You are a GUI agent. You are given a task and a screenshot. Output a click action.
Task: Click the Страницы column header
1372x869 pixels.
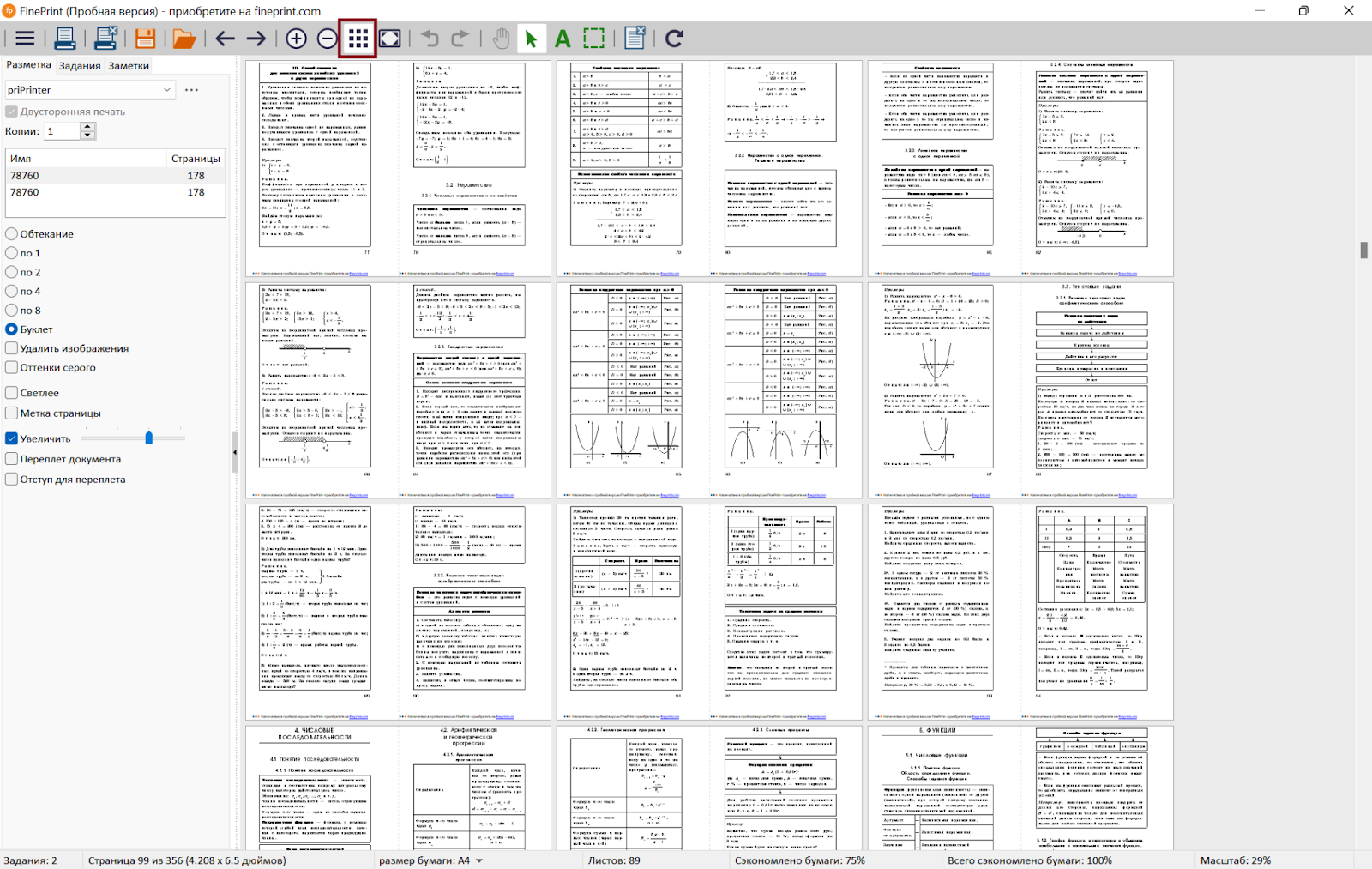pyautogui.click(x=196, y=159)
